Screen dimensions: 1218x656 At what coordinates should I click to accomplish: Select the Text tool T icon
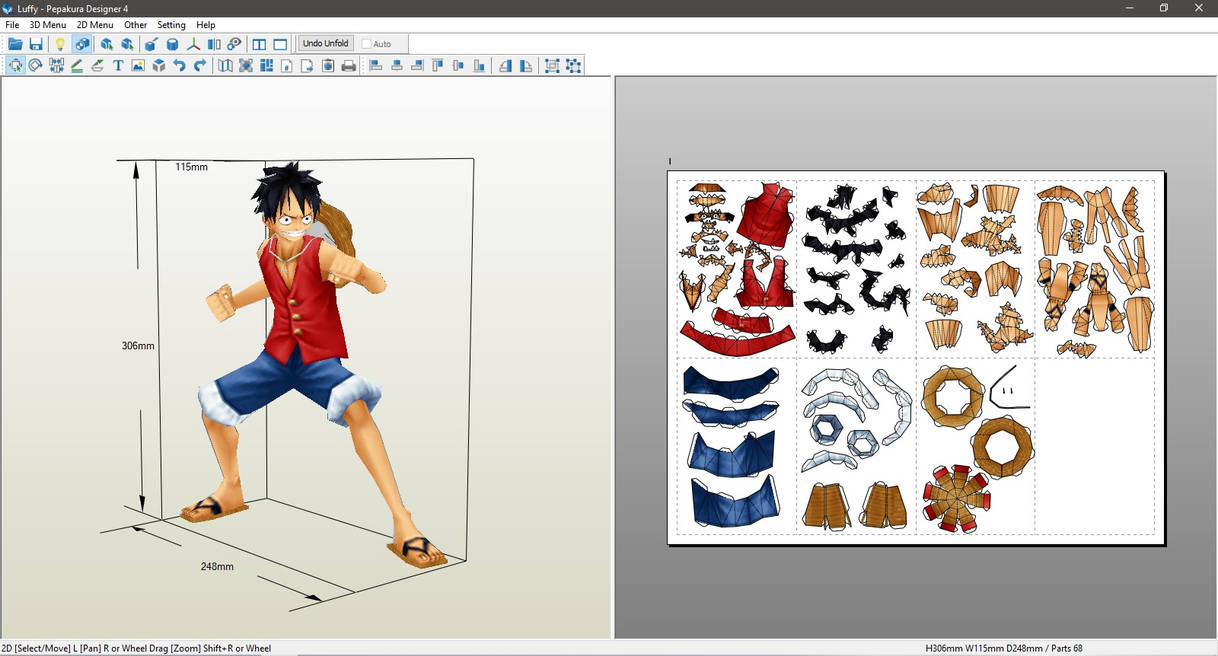coord(117,66)
